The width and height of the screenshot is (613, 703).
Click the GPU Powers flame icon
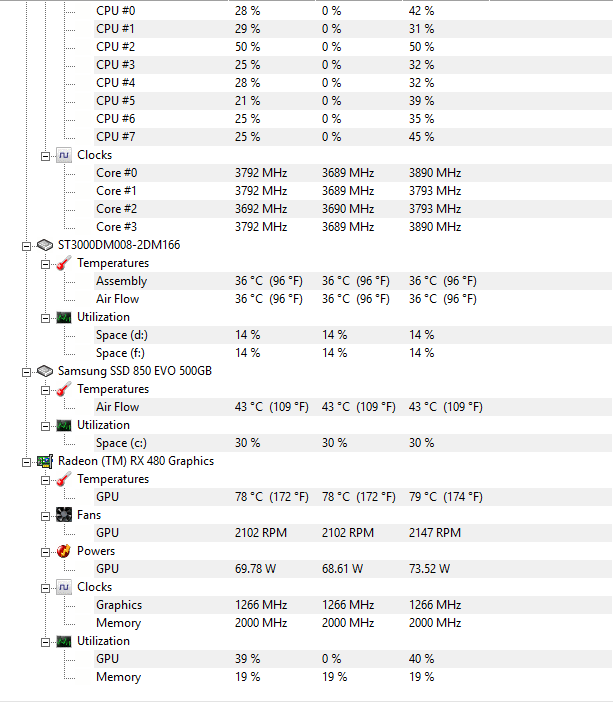64,551
